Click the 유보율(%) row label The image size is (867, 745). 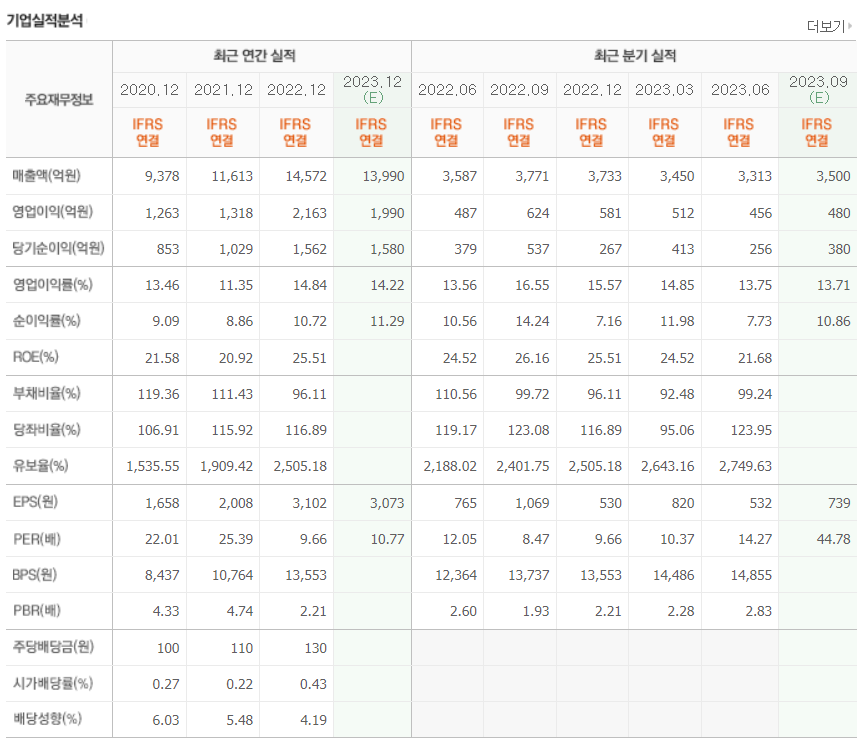pos(40,466)
